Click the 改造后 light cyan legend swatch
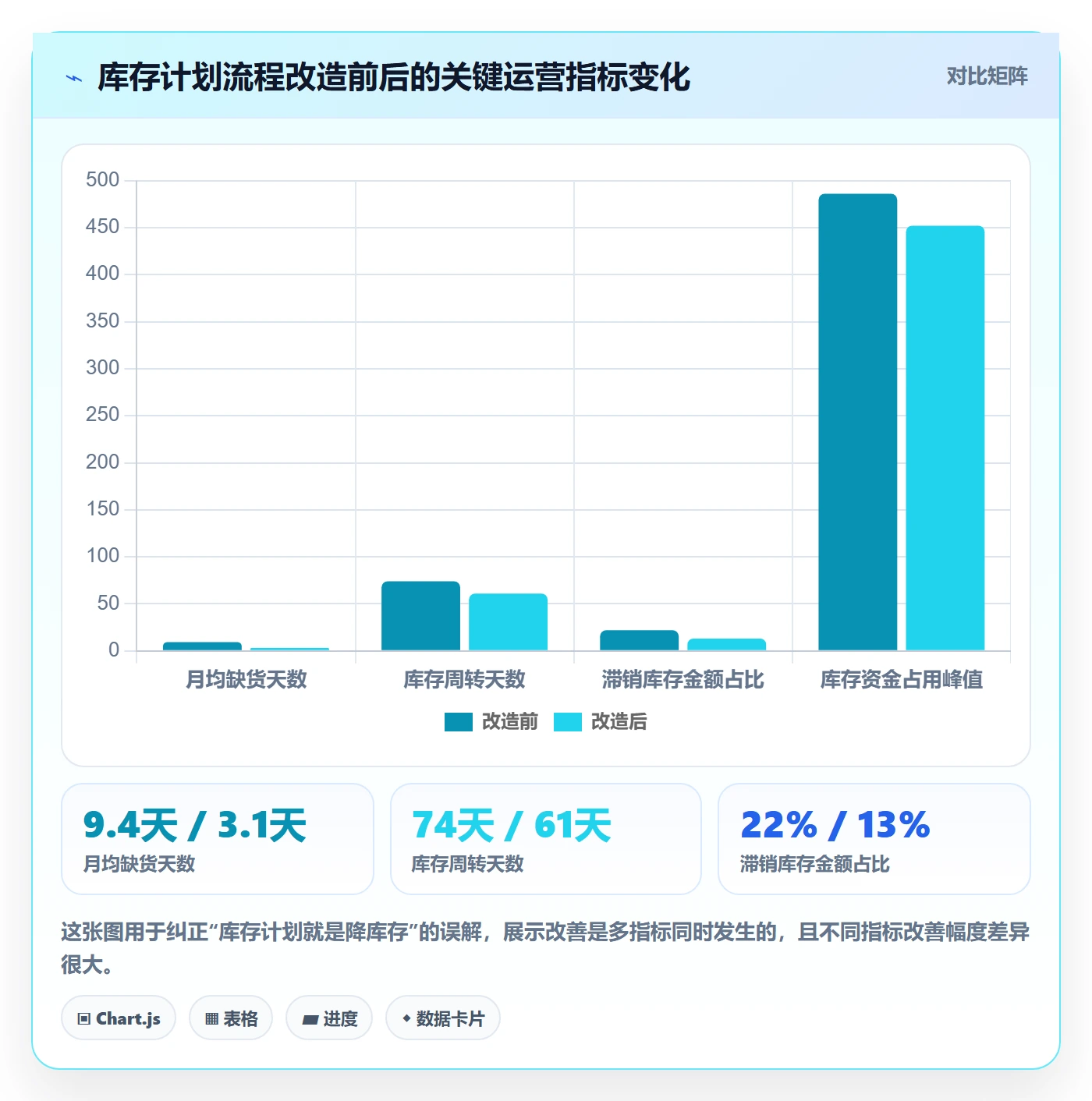The image size is (1092, 1101). pos(568,722)
